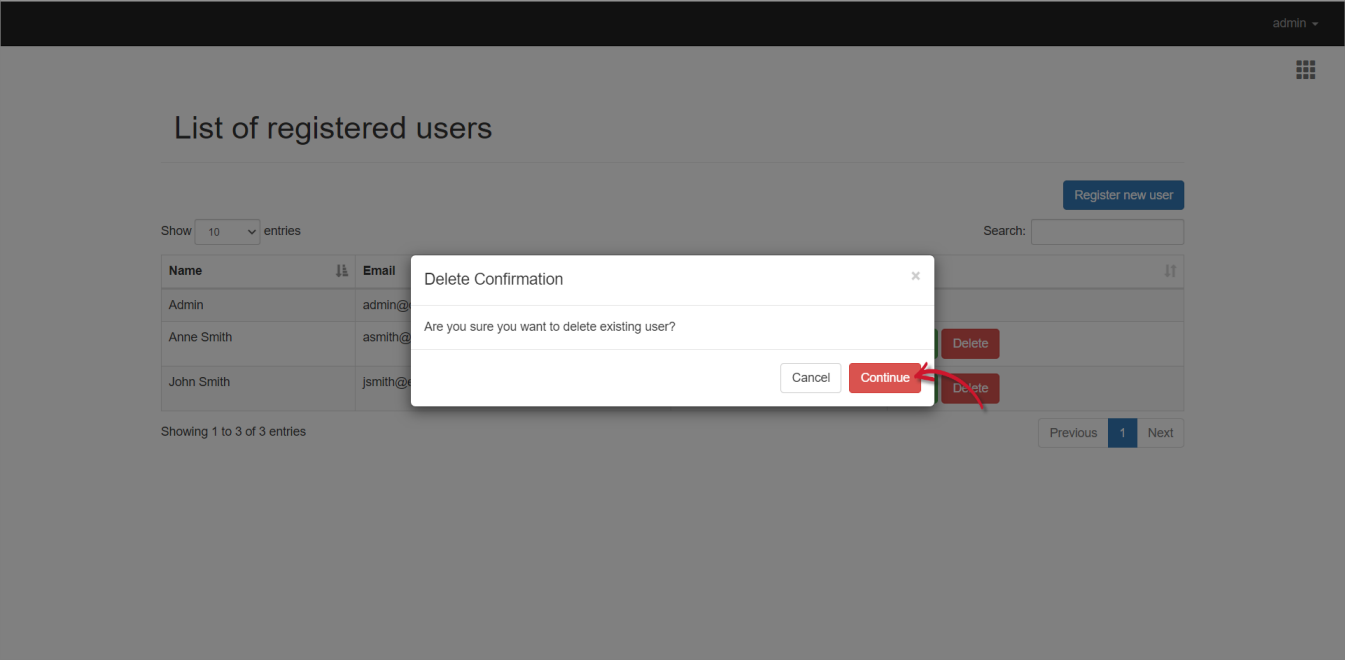Cancel the user deletion
Viewport: 1345px width, 660px height.
click(810, 378)
